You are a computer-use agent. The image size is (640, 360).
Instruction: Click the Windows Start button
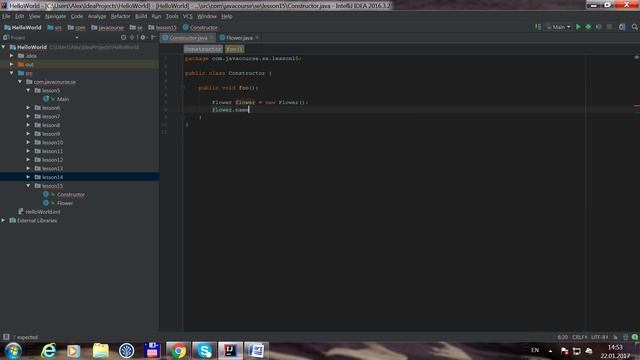pyautogui.click(x=13, y=351)
